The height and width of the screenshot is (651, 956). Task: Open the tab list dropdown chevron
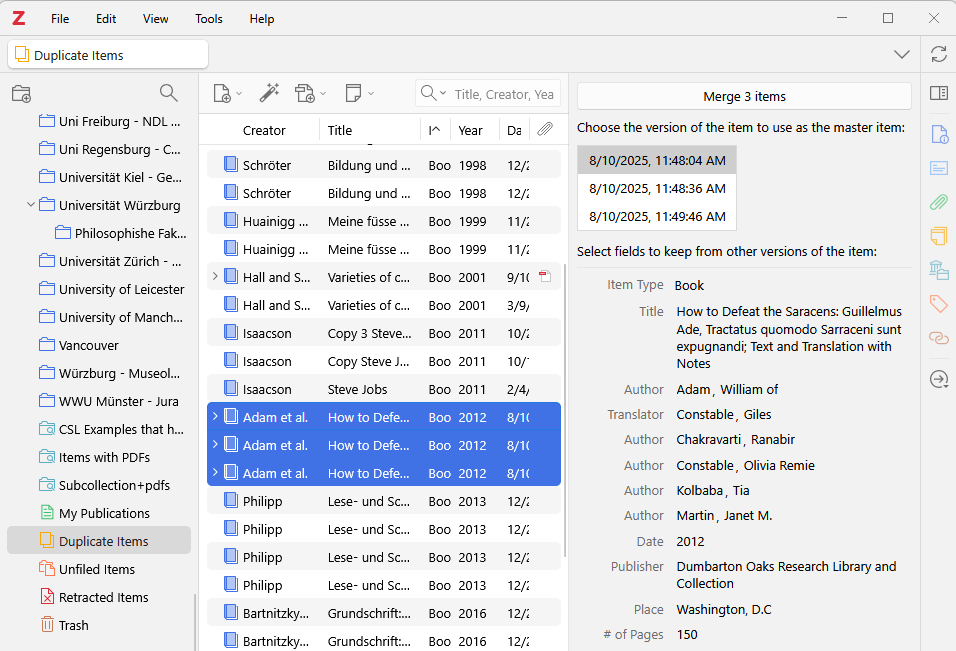click(901, 55)
